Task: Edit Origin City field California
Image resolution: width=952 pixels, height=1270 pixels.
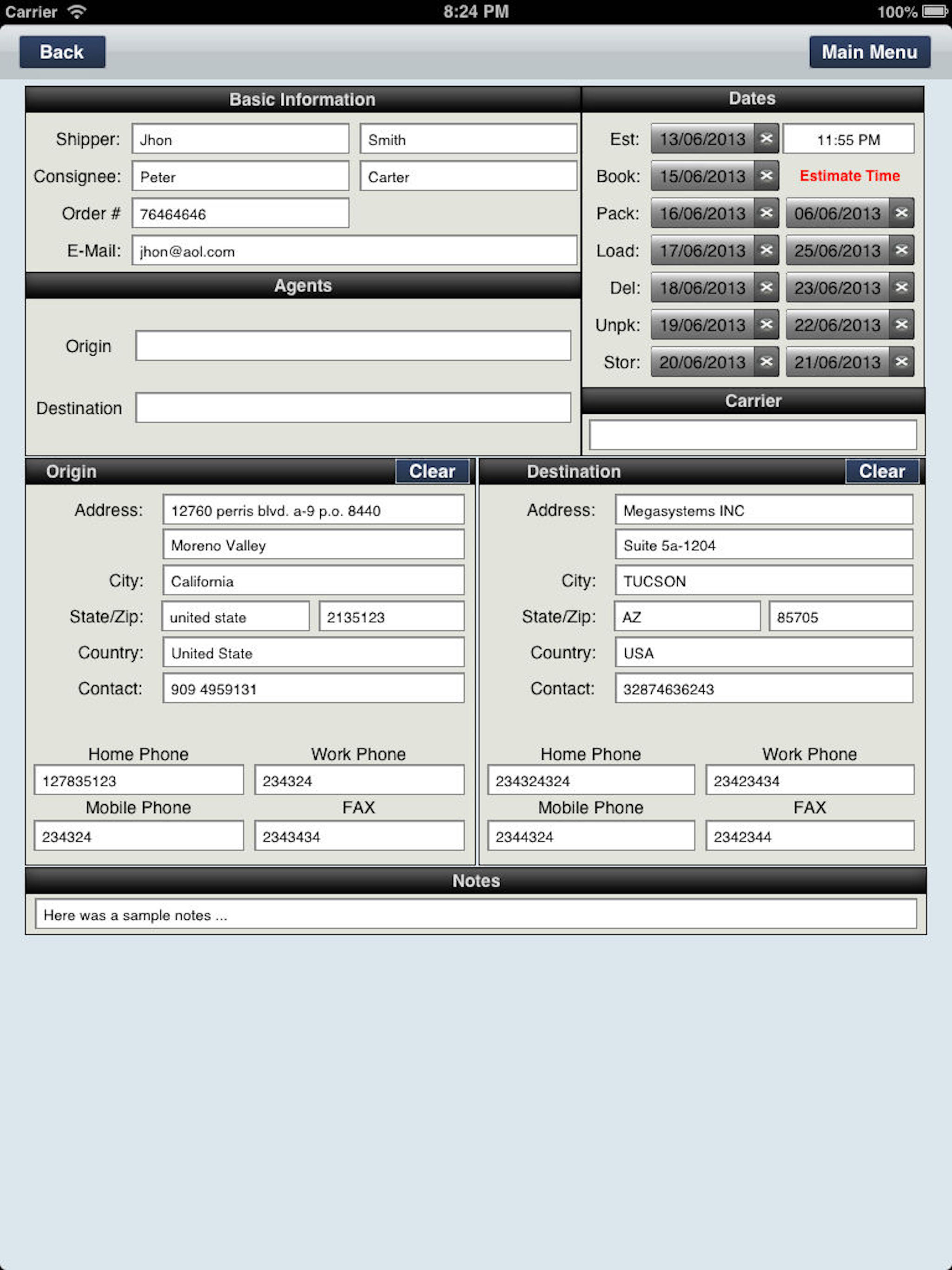Action: [x=313, y=581]
